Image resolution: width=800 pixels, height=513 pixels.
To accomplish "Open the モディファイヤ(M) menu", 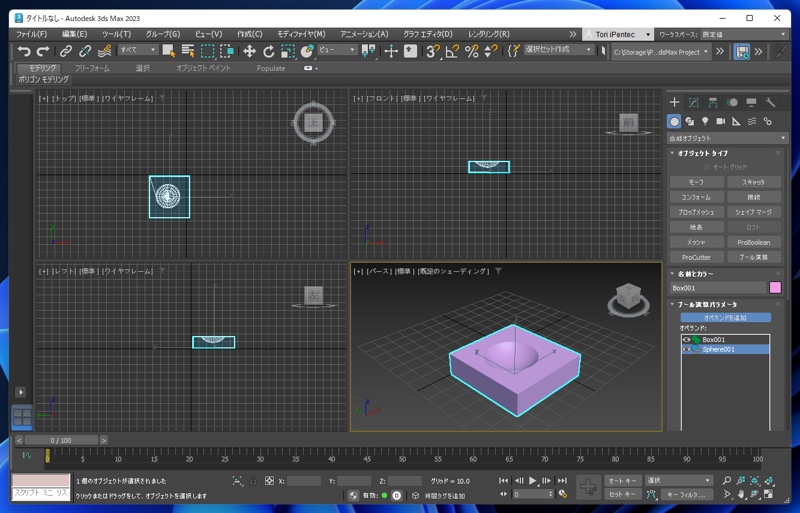I will pyautogui.click(x=301, y=34).
